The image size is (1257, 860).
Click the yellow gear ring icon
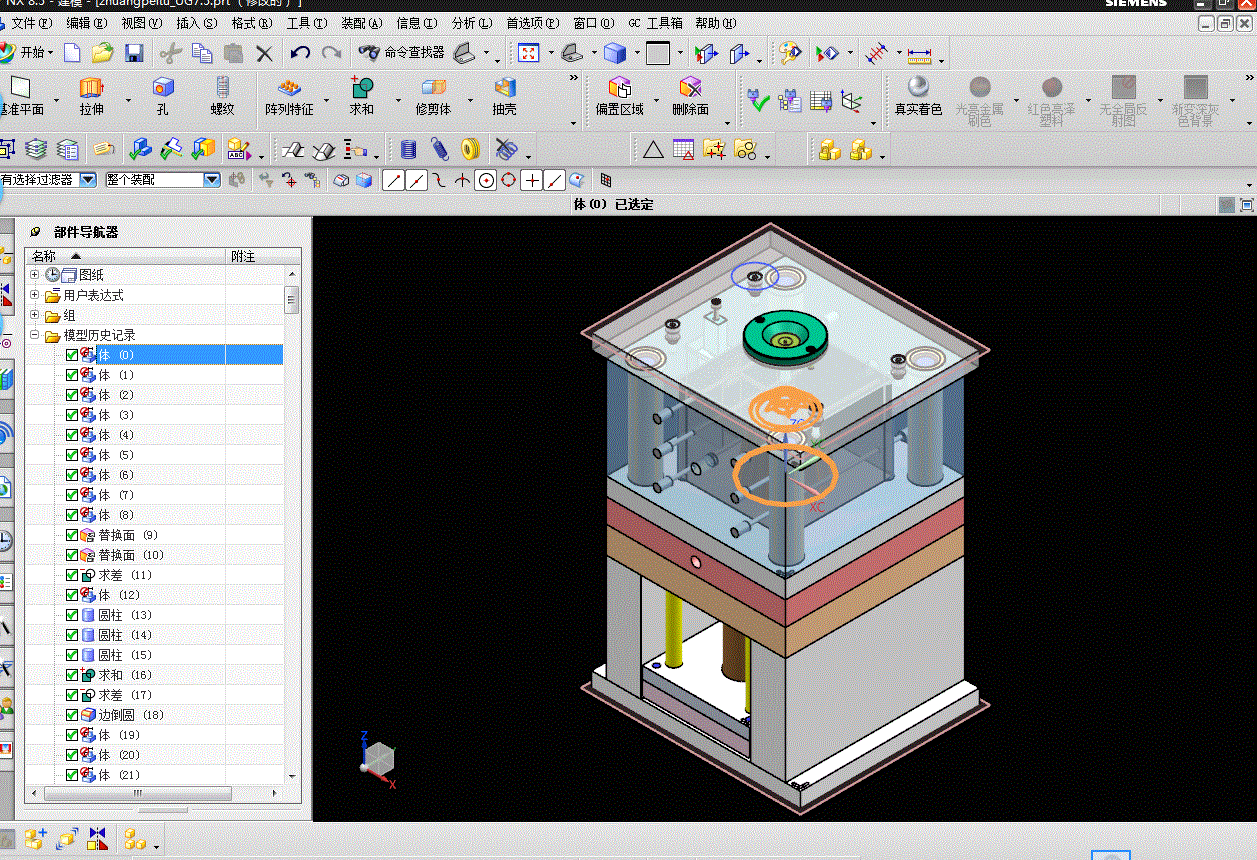[471, 150]
